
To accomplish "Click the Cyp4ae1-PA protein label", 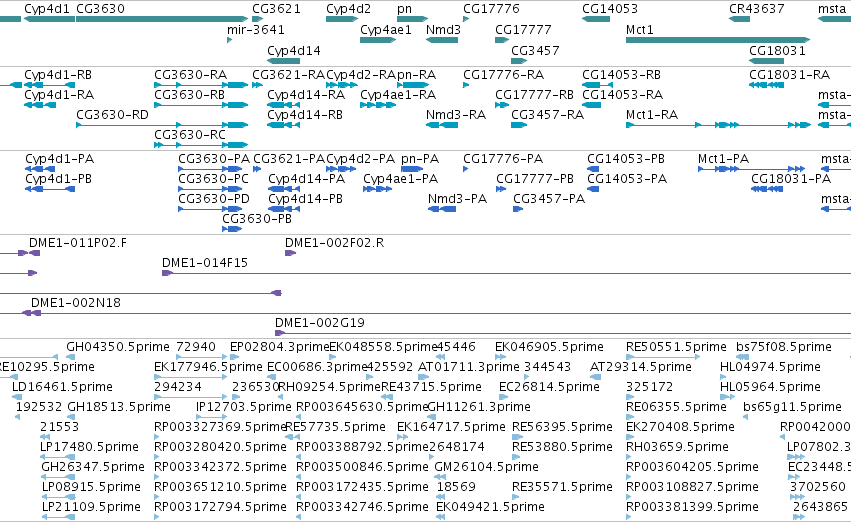I will pyautogui.click(x=401, y=179).
